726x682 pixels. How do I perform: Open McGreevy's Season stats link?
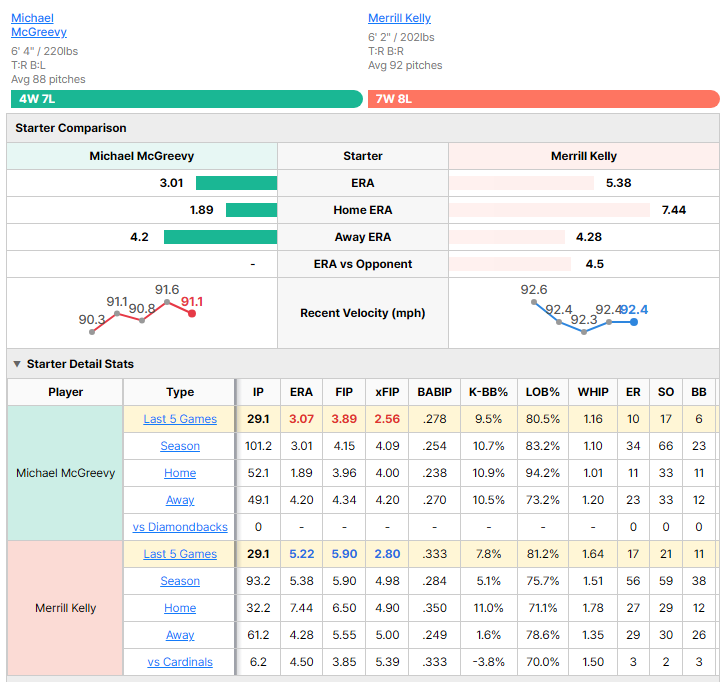[x=180, y=446]
